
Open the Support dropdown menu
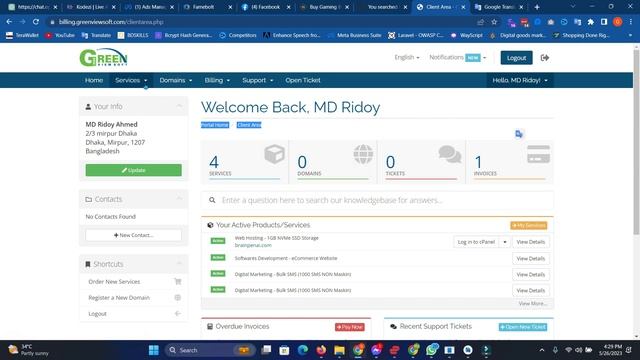click(258, 80)
